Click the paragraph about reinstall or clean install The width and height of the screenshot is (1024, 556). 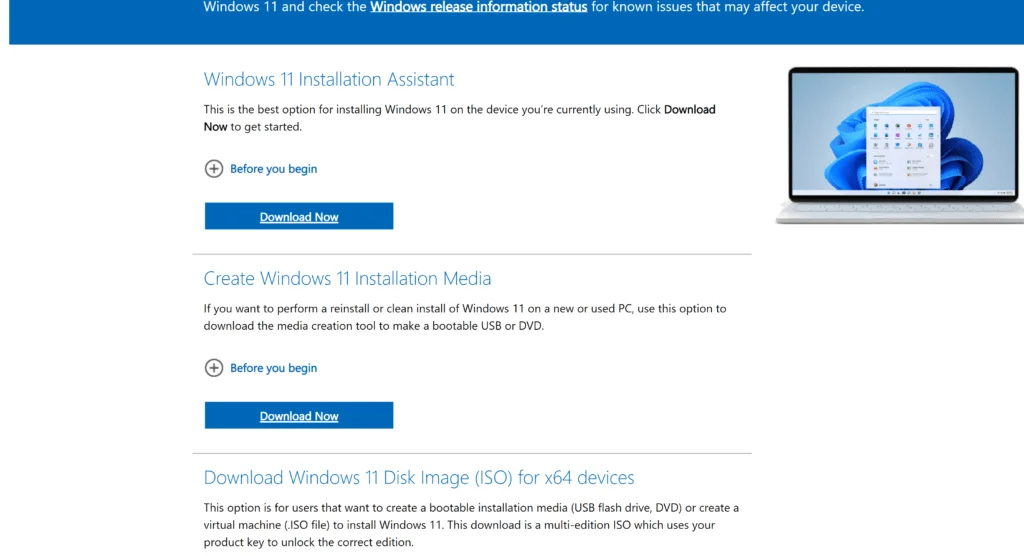click(x=465, y=317)
